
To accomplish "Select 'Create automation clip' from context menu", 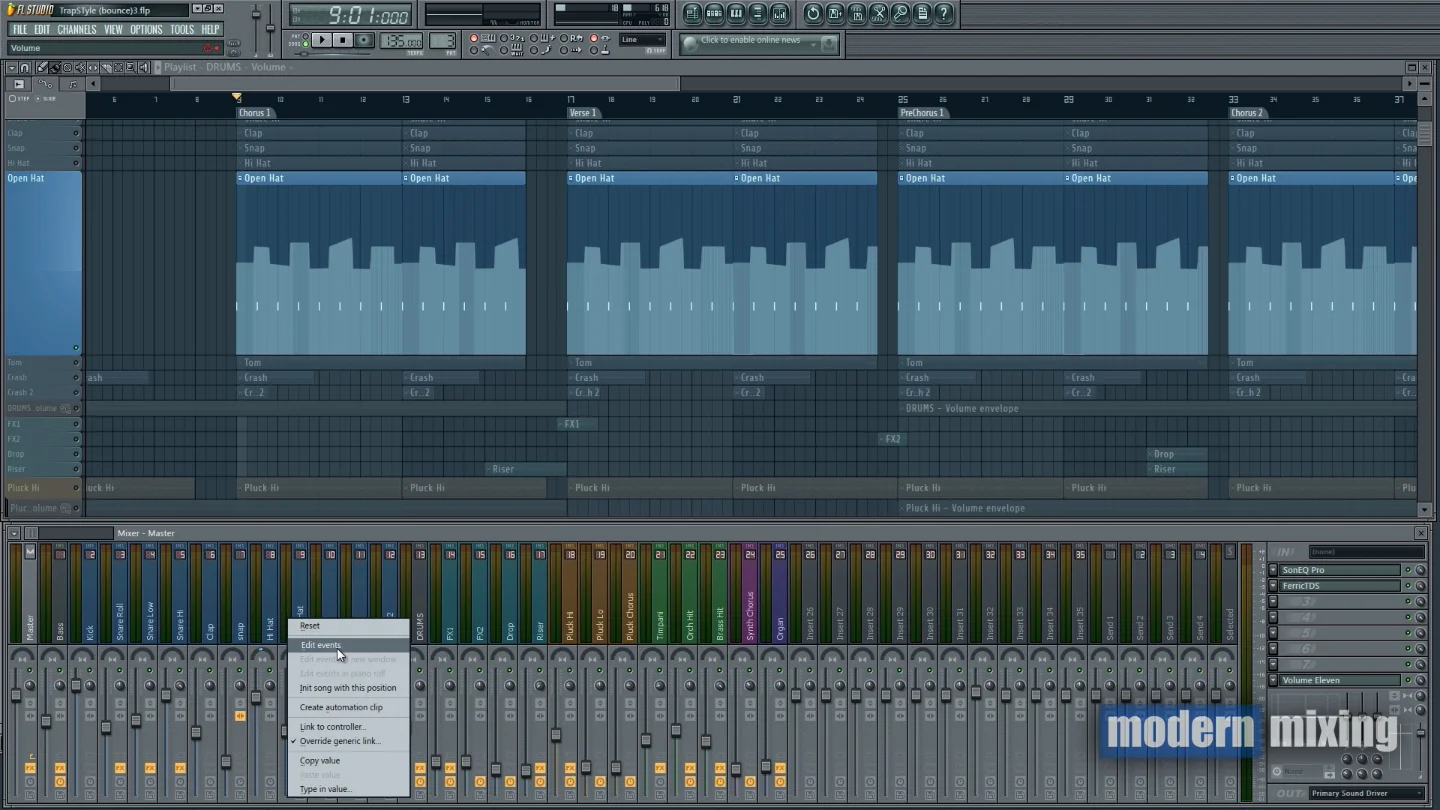I will tap(341, 707).
